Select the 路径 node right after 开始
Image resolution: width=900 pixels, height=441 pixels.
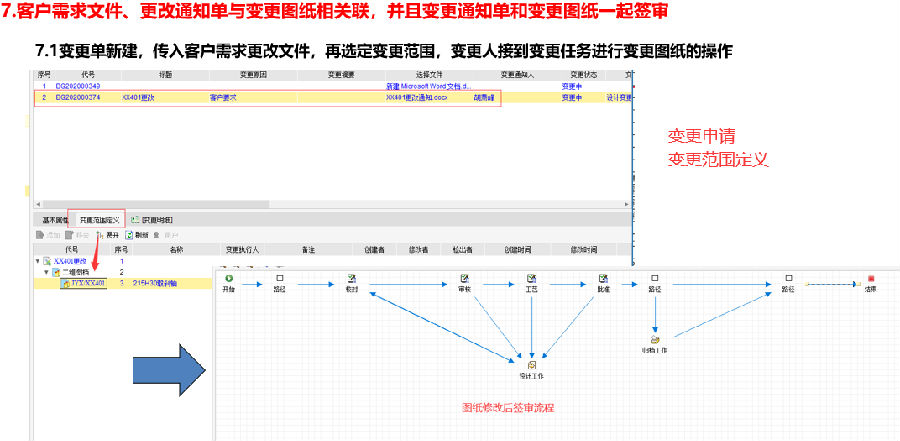(280, 278)
